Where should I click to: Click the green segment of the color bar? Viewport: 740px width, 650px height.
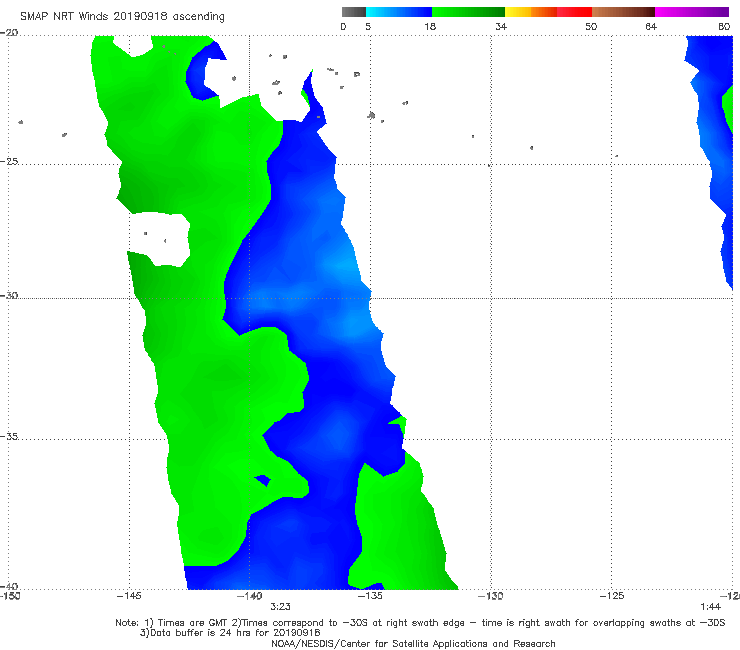coord(468,12)
